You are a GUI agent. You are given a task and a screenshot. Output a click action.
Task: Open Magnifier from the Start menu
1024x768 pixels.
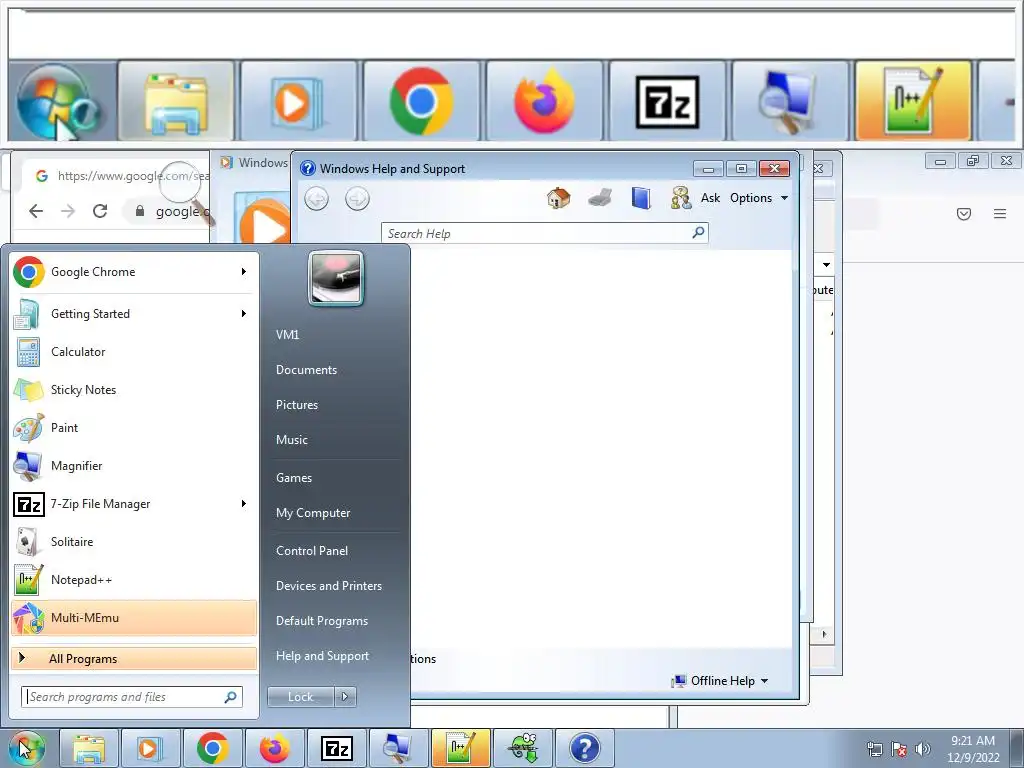coord(134,466)
